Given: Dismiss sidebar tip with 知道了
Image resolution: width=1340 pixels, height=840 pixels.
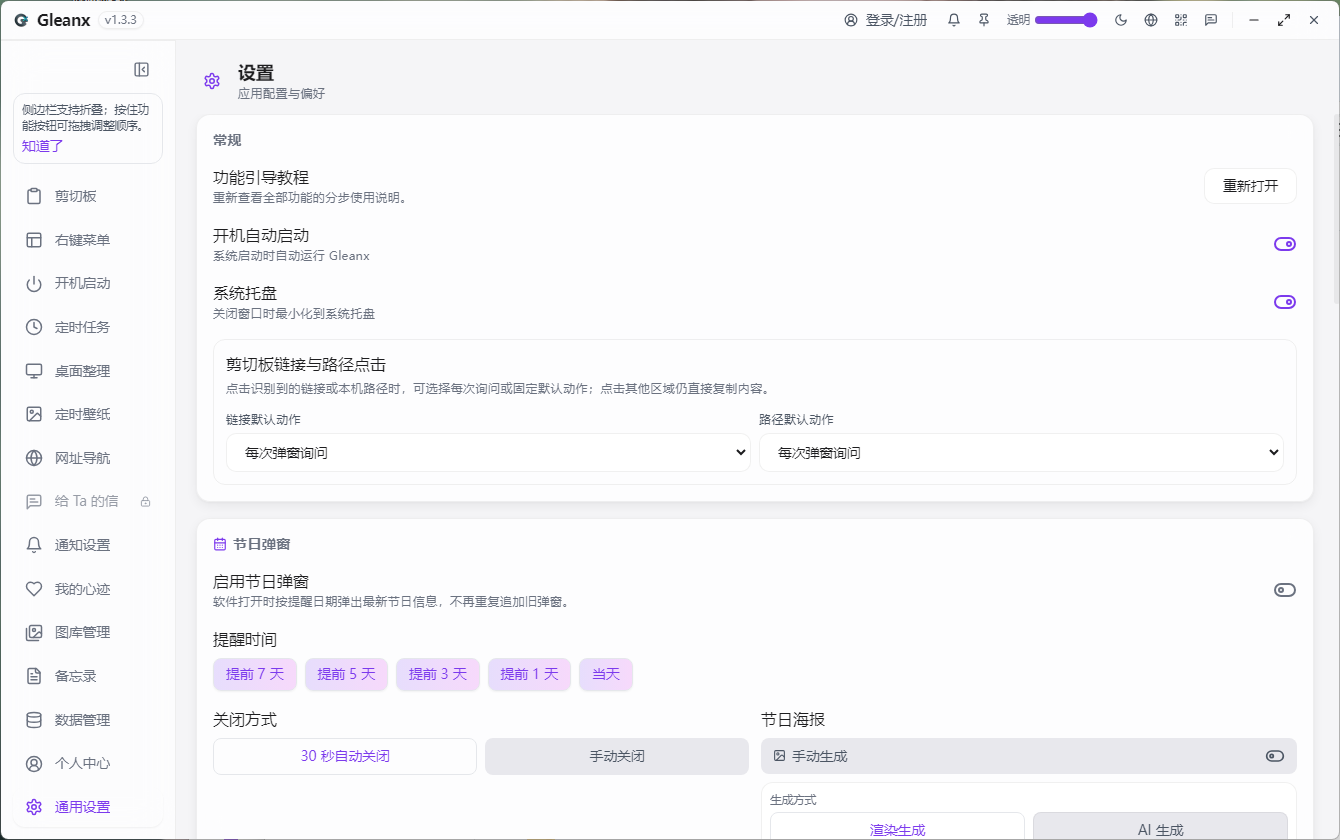Looking at the screenshot, I should (x=42, y=146).
